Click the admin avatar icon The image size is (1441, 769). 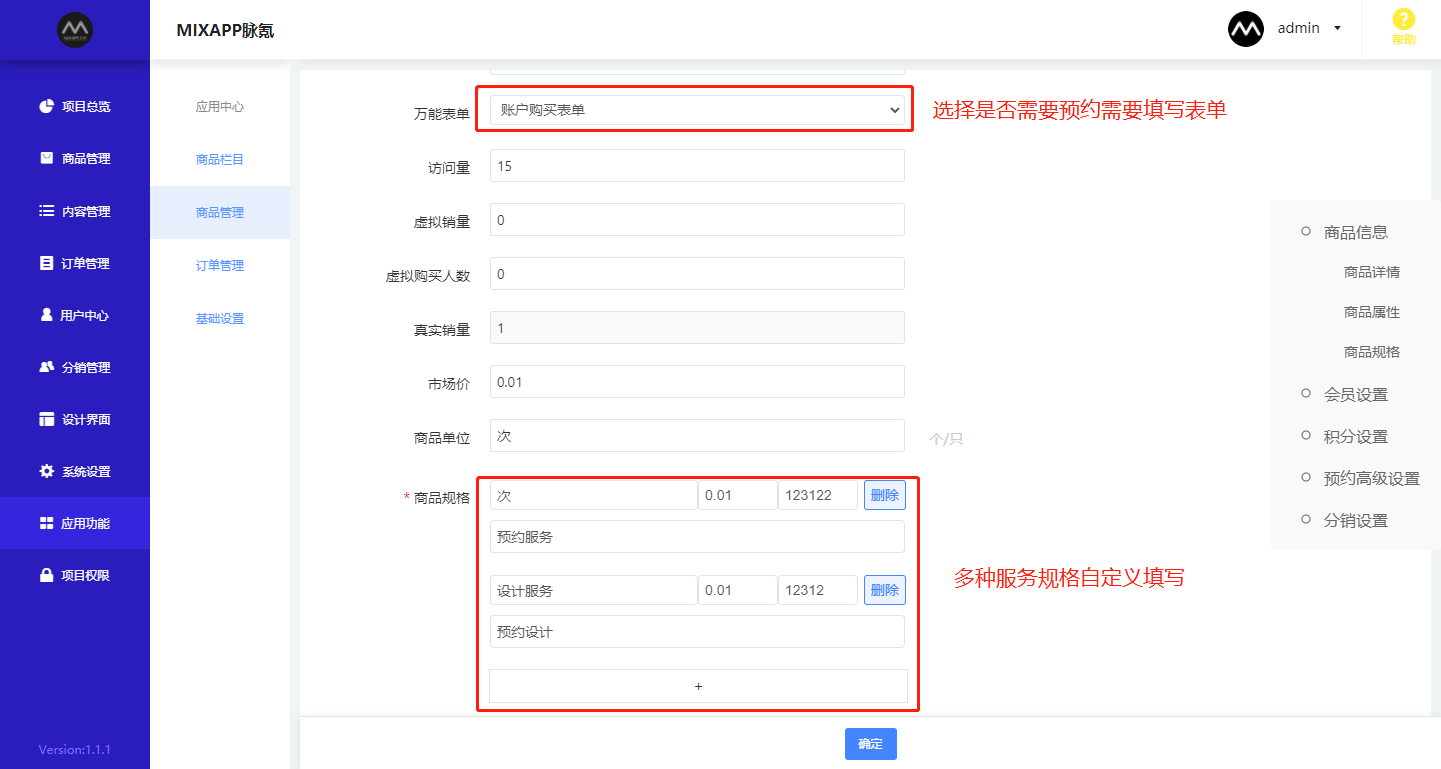tap(1245, 29)
